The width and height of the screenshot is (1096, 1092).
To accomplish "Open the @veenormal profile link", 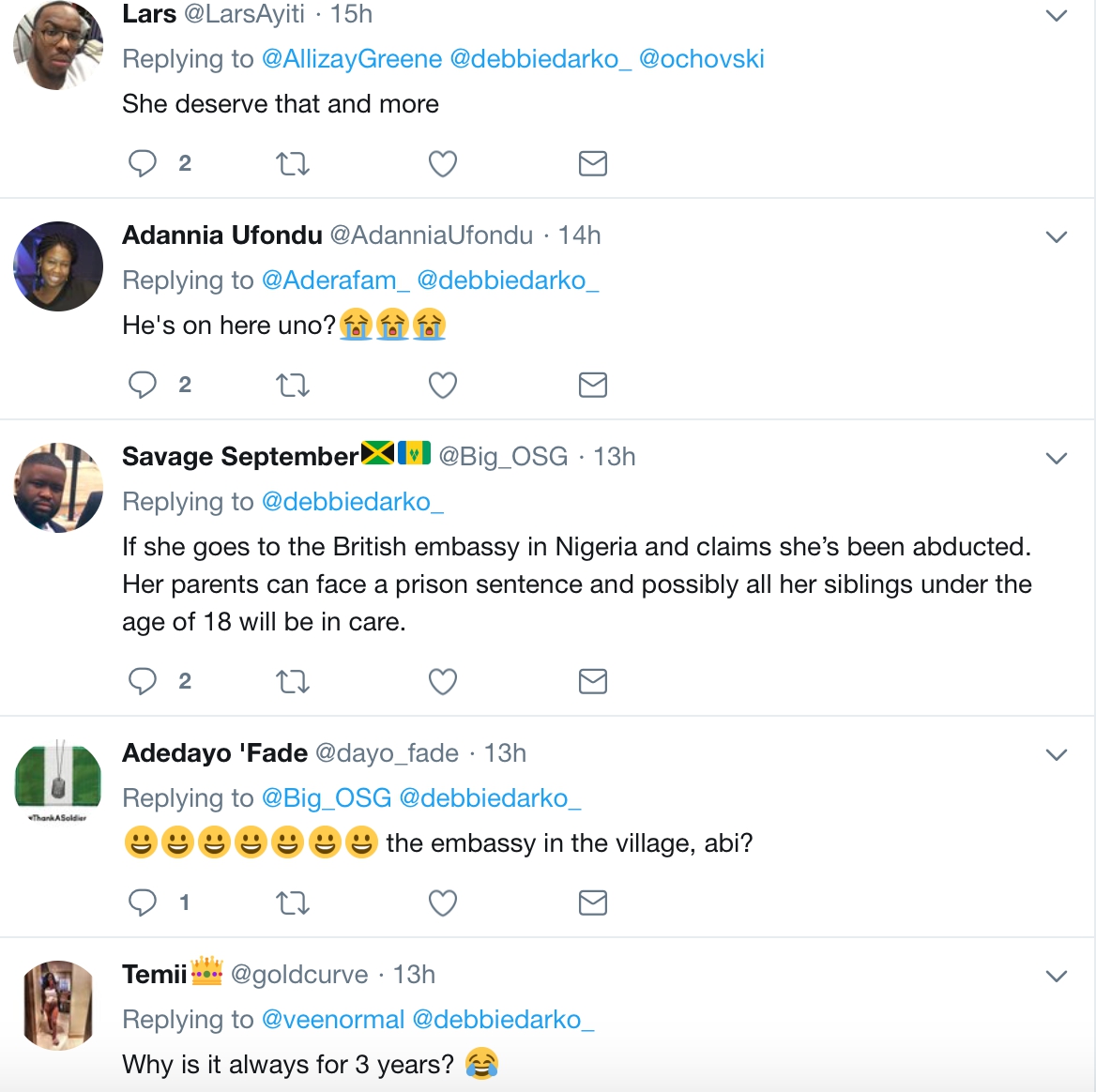I will [333, 1020].
